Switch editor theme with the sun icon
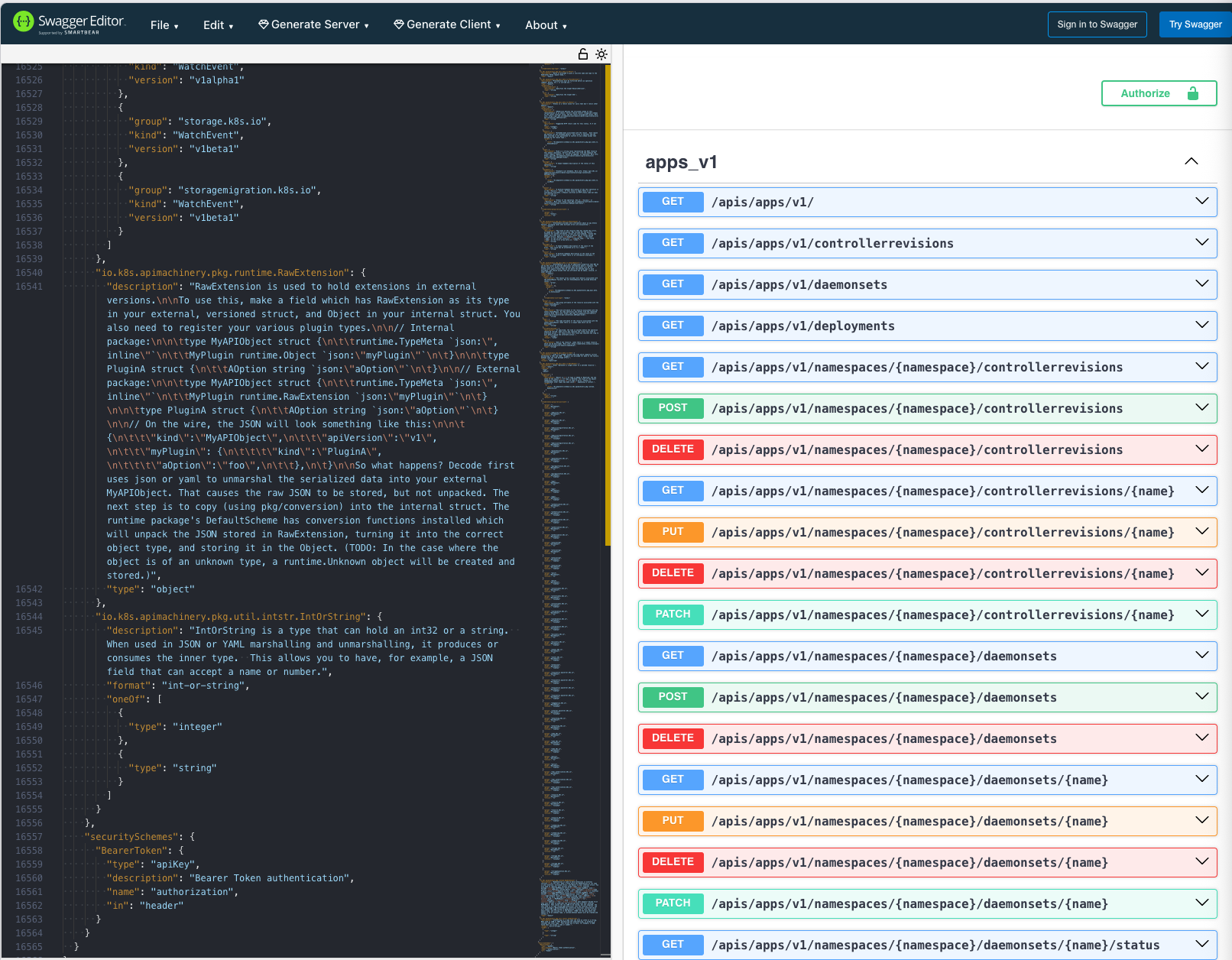The height and width of the screenshot is (960, 1232). pos(601,54)
